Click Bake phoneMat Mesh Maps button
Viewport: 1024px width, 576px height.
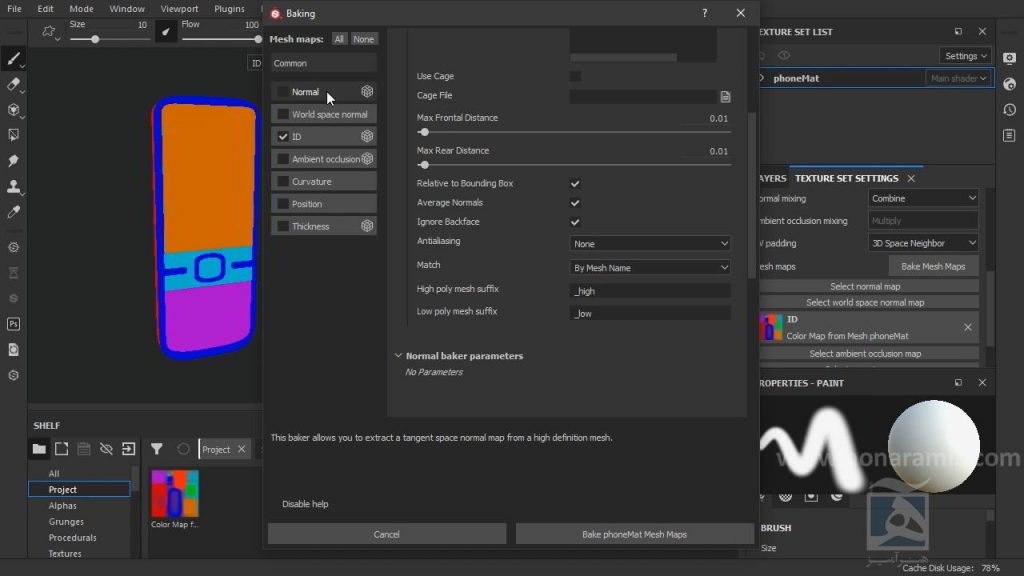tap(634, 534)
